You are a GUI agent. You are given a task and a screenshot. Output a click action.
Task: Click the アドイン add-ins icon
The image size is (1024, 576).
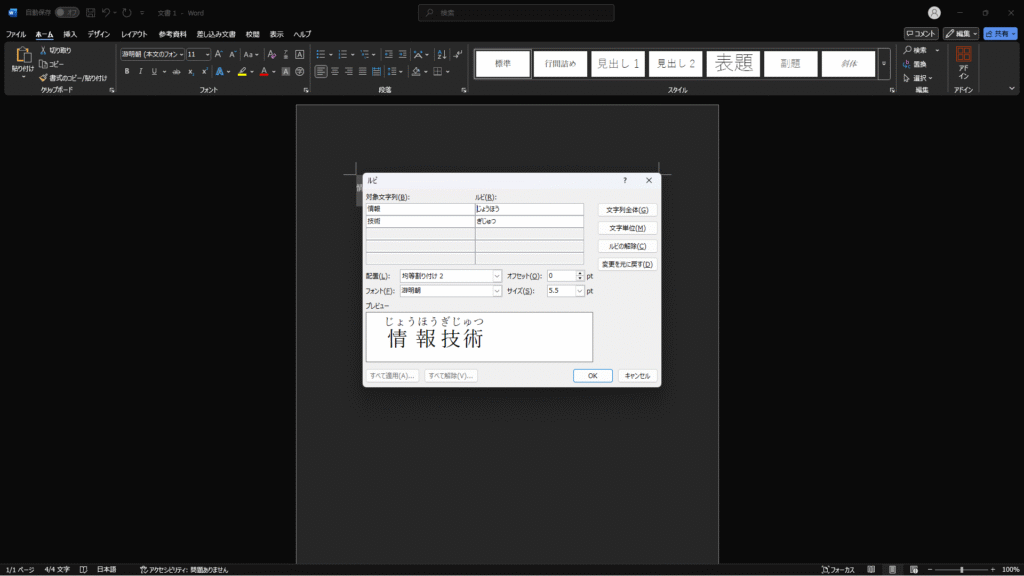point(963,56)
